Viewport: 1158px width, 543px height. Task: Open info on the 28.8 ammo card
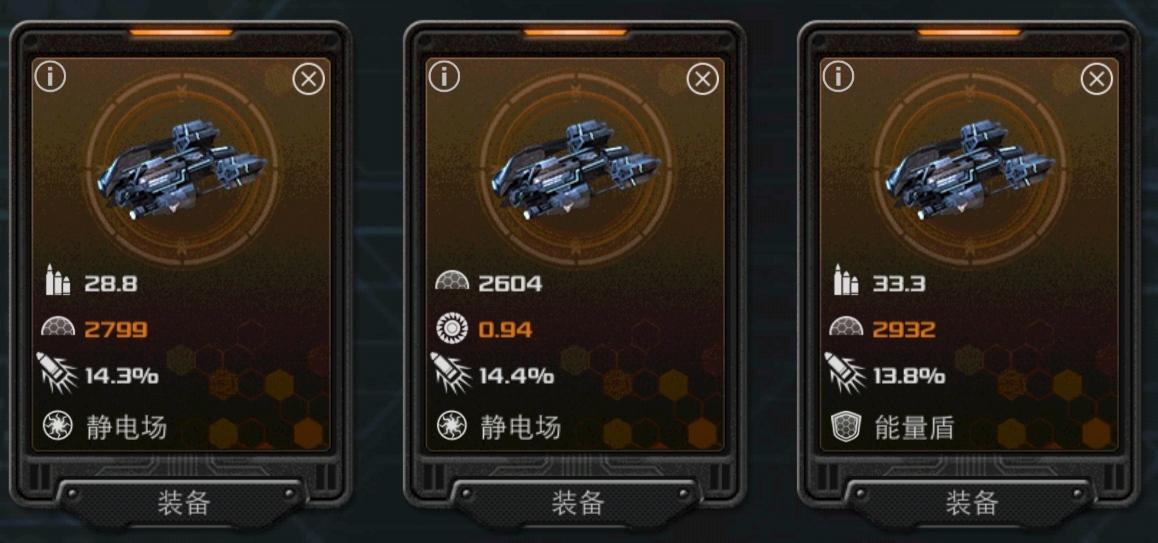[50, 77]
